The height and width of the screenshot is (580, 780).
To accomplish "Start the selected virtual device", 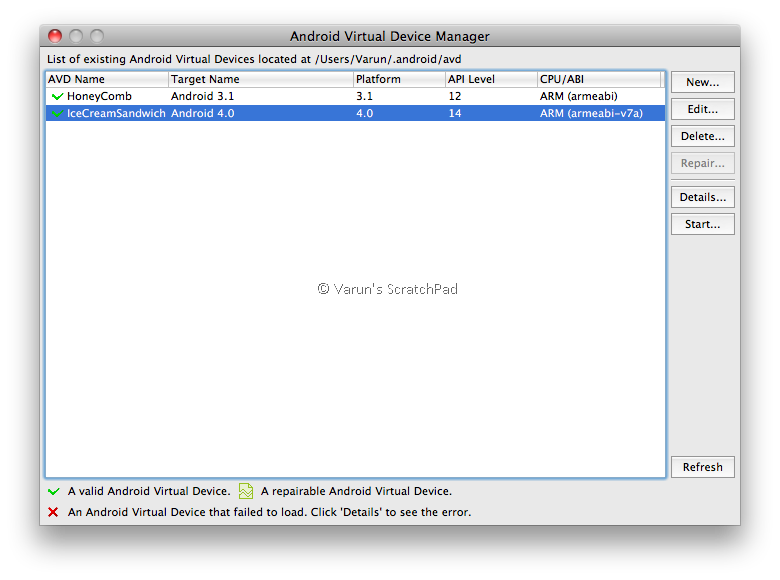I will (x=702, y=224).
